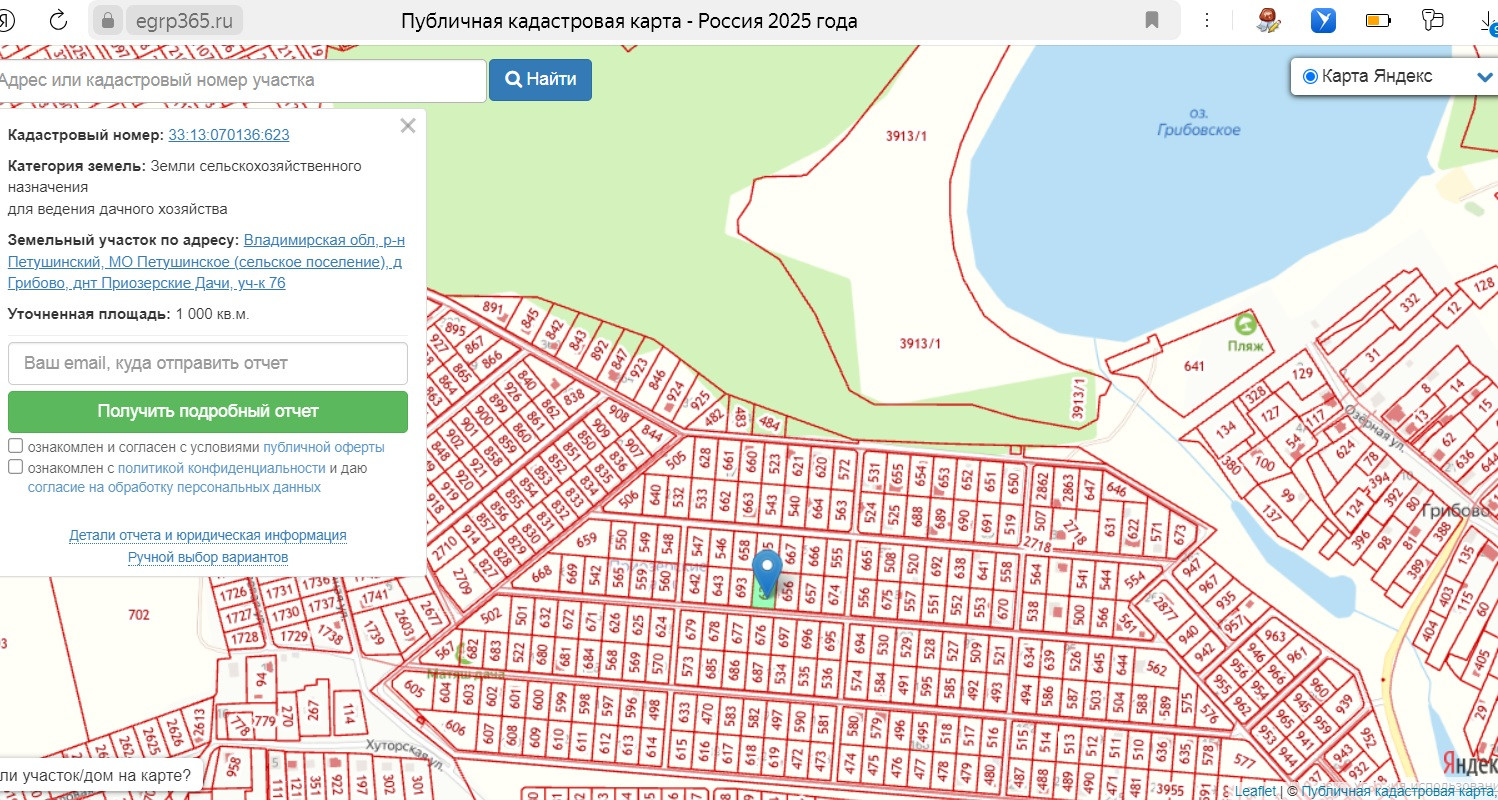Screen dimensions: 1498x800
Task: Focus the address or cadastral number search field
Action: pyautogui.click(x=240, y=80)
